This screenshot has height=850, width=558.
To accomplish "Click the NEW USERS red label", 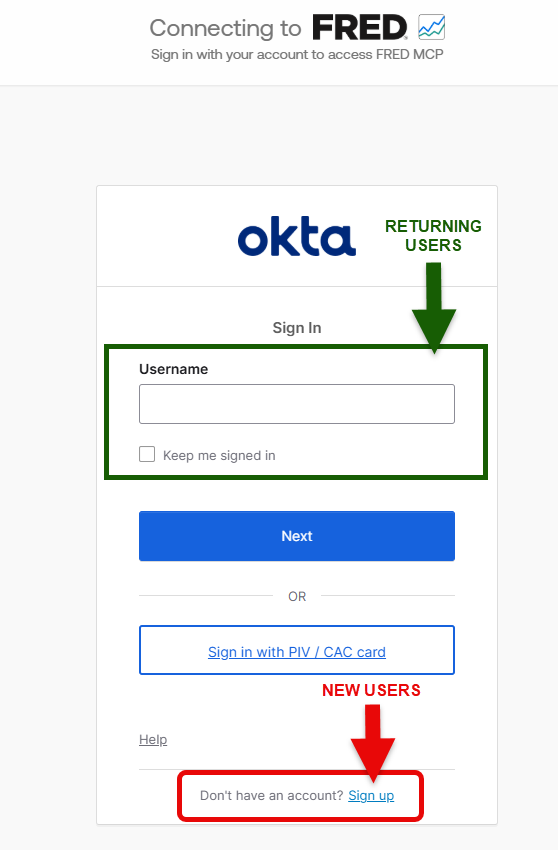I will (371, 690).
